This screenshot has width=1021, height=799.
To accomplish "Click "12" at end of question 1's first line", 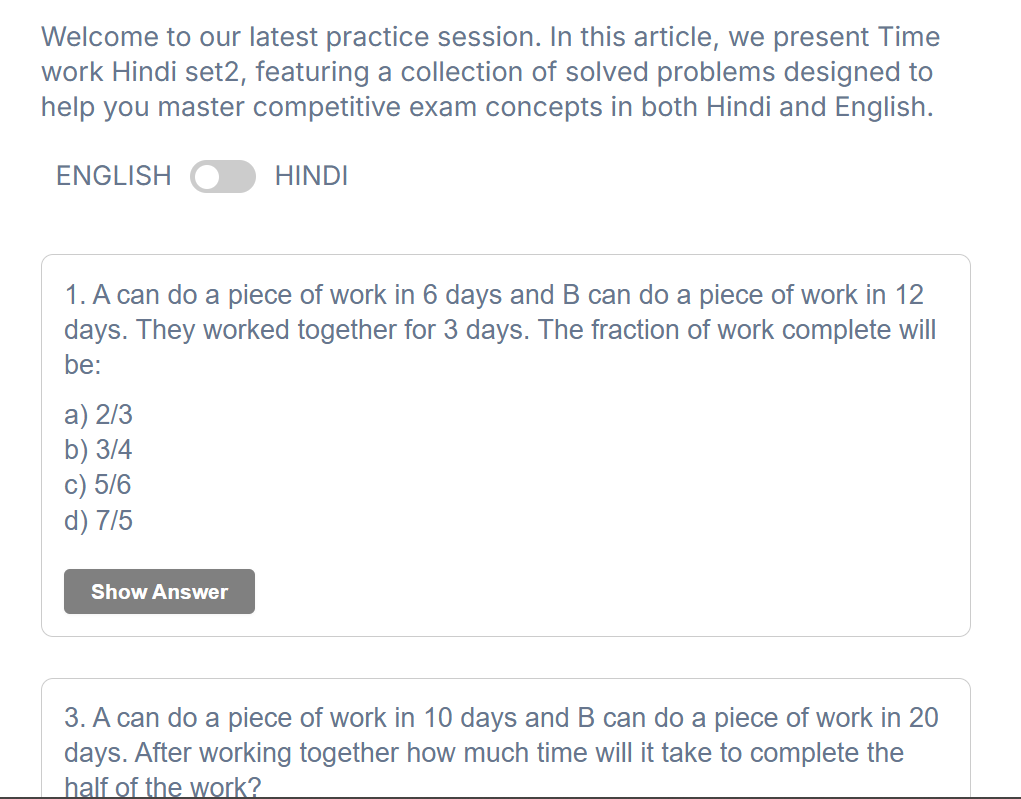I will coord(909,295).
